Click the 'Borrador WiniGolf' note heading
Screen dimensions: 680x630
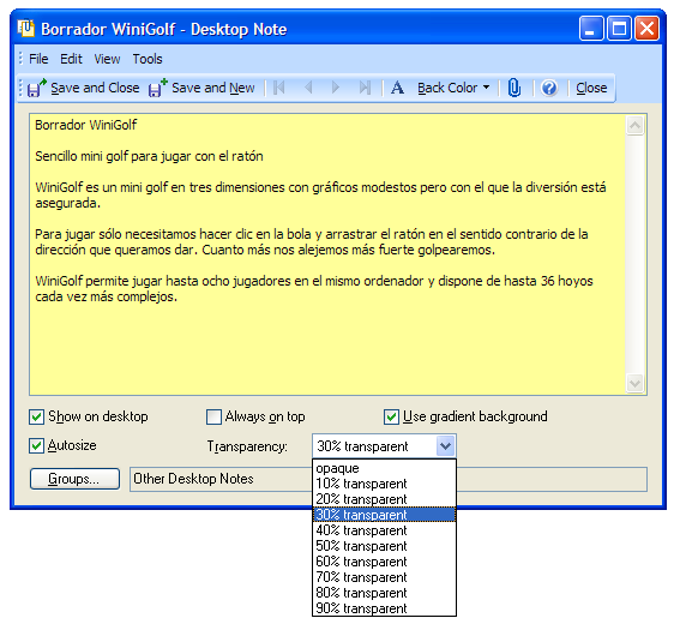[86, 125]
